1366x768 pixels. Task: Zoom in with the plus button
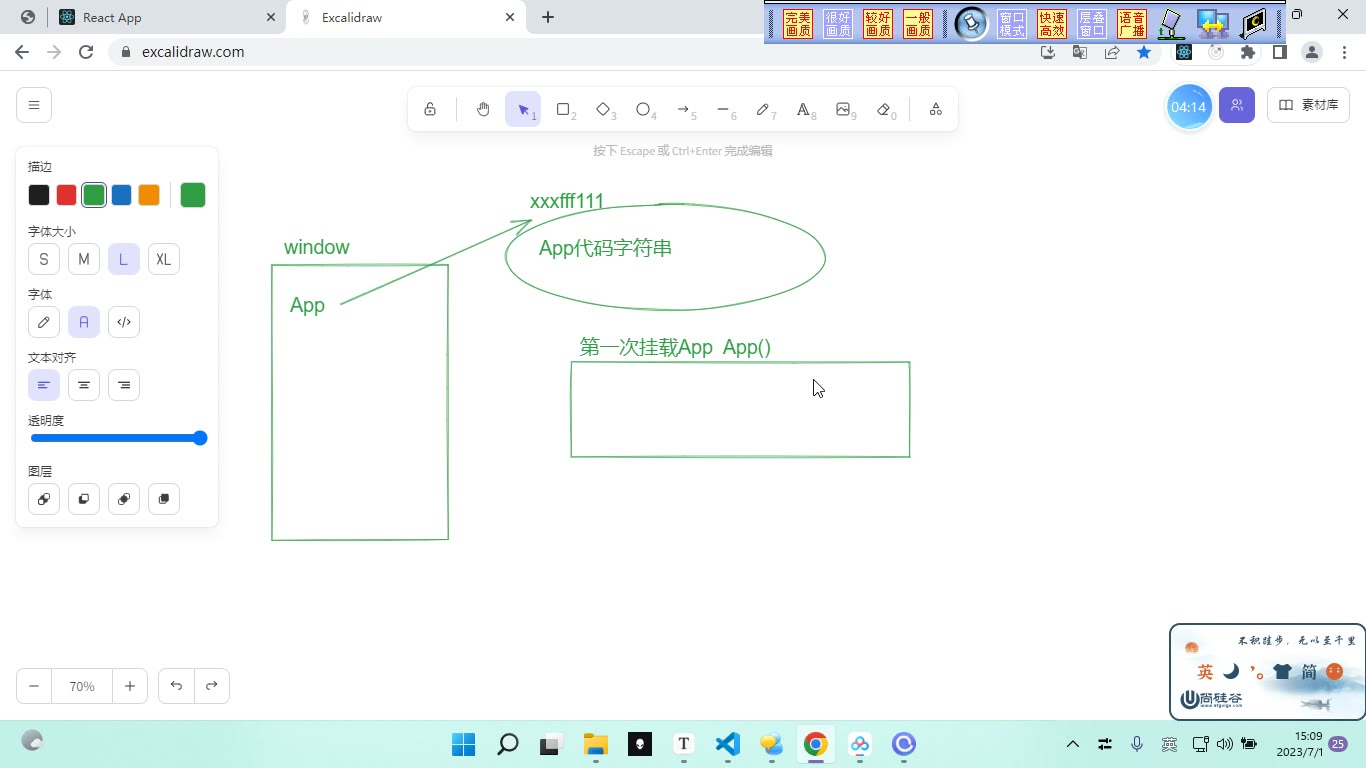pos(130,686)
